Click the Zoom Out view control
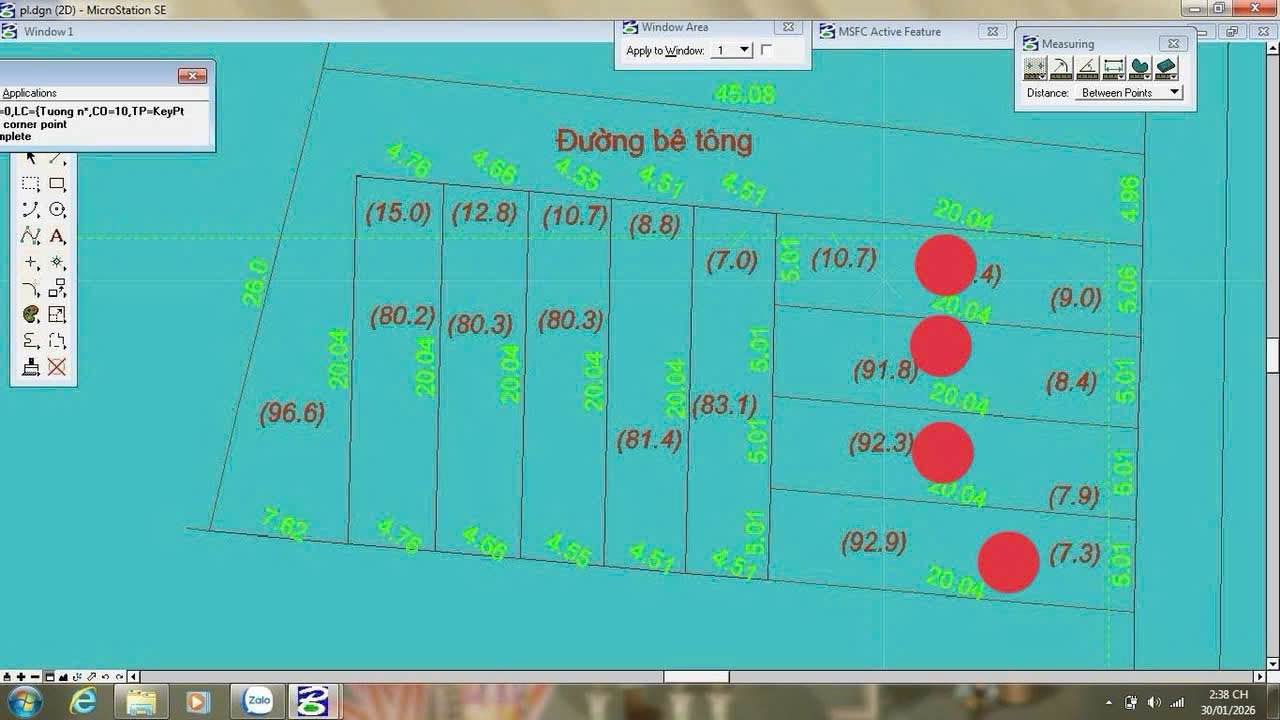The width and height of the screenshot is (1280, 720). point(35,677)
